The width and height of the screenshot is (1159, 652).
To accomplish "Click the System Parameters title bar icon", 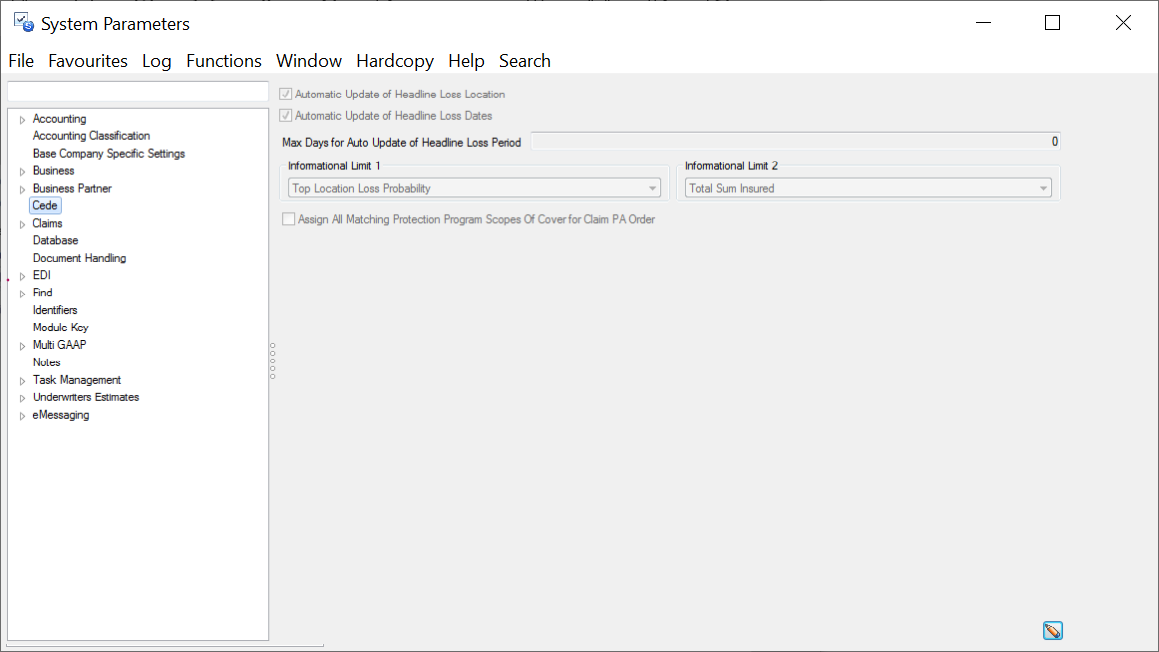I will pos(23,22).
